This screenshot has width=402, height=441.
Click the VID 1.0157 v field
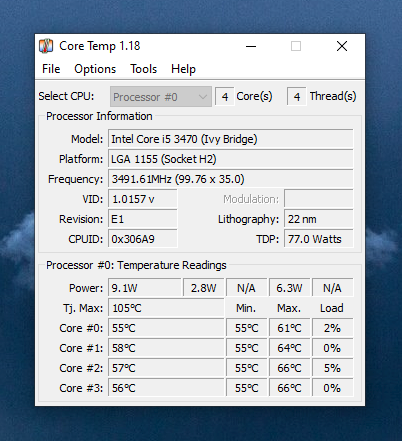143,199
